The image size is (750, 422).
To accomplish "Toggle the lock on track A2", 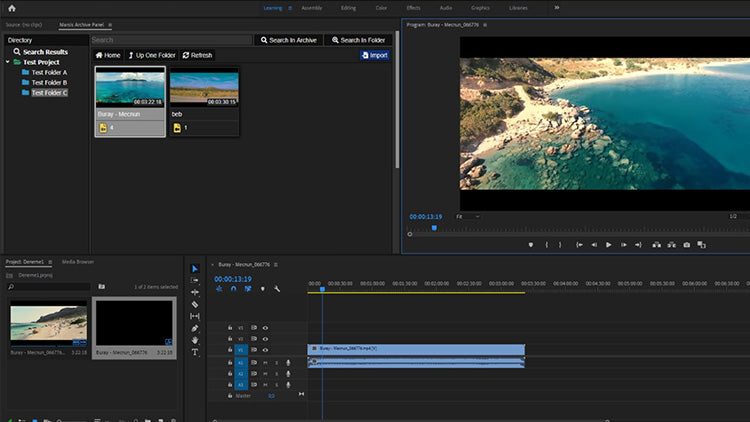I will pos(230,373).
